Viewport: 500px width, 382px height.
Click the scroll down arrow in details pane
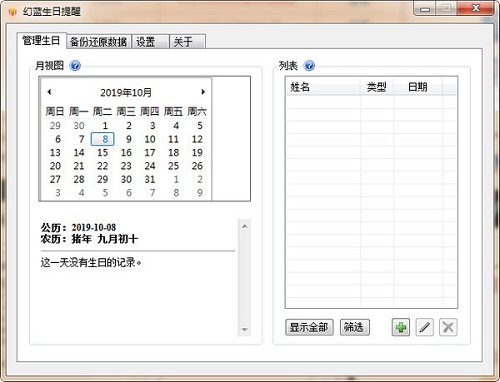[x=245, y=330]
